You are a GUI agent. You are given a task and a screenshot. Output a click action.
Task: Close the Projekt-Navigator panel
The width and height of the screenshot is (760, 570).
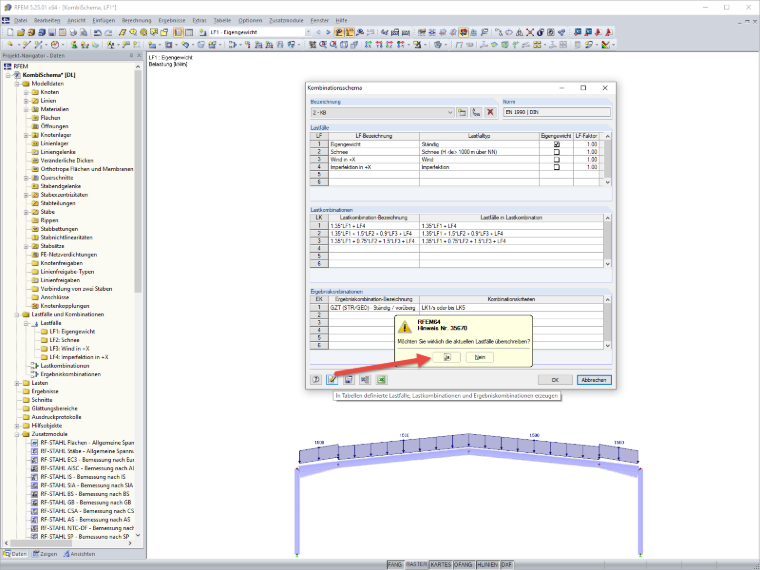click(139, 56)
